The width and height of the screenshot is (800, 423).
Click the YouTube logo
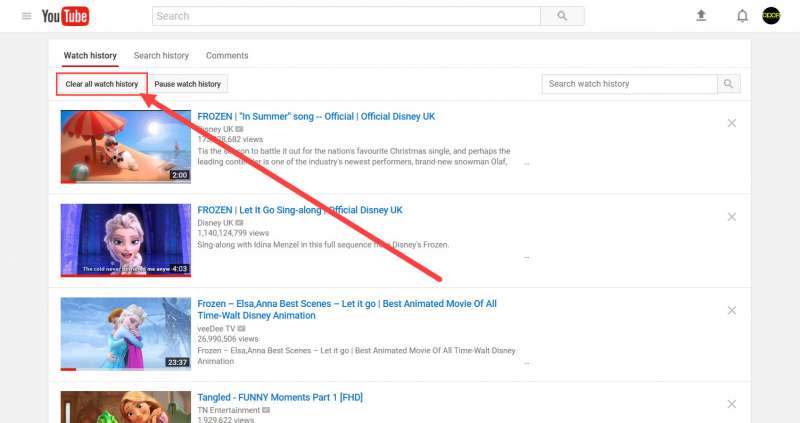[65, 16]
